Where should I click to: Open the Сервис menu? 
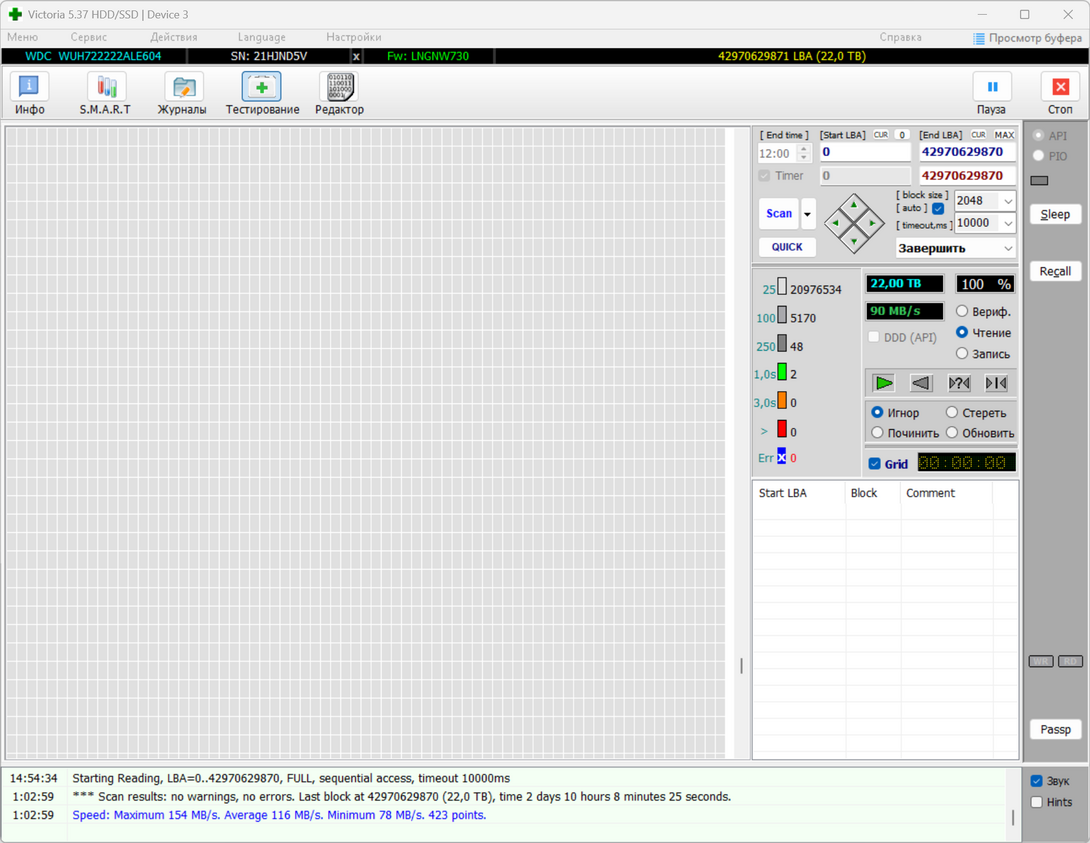88,37
